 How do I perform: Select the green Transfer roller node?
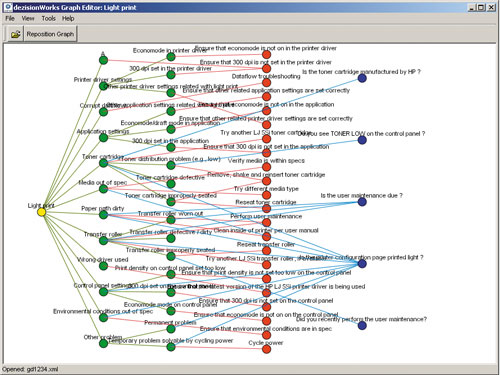tap(103, 240)
